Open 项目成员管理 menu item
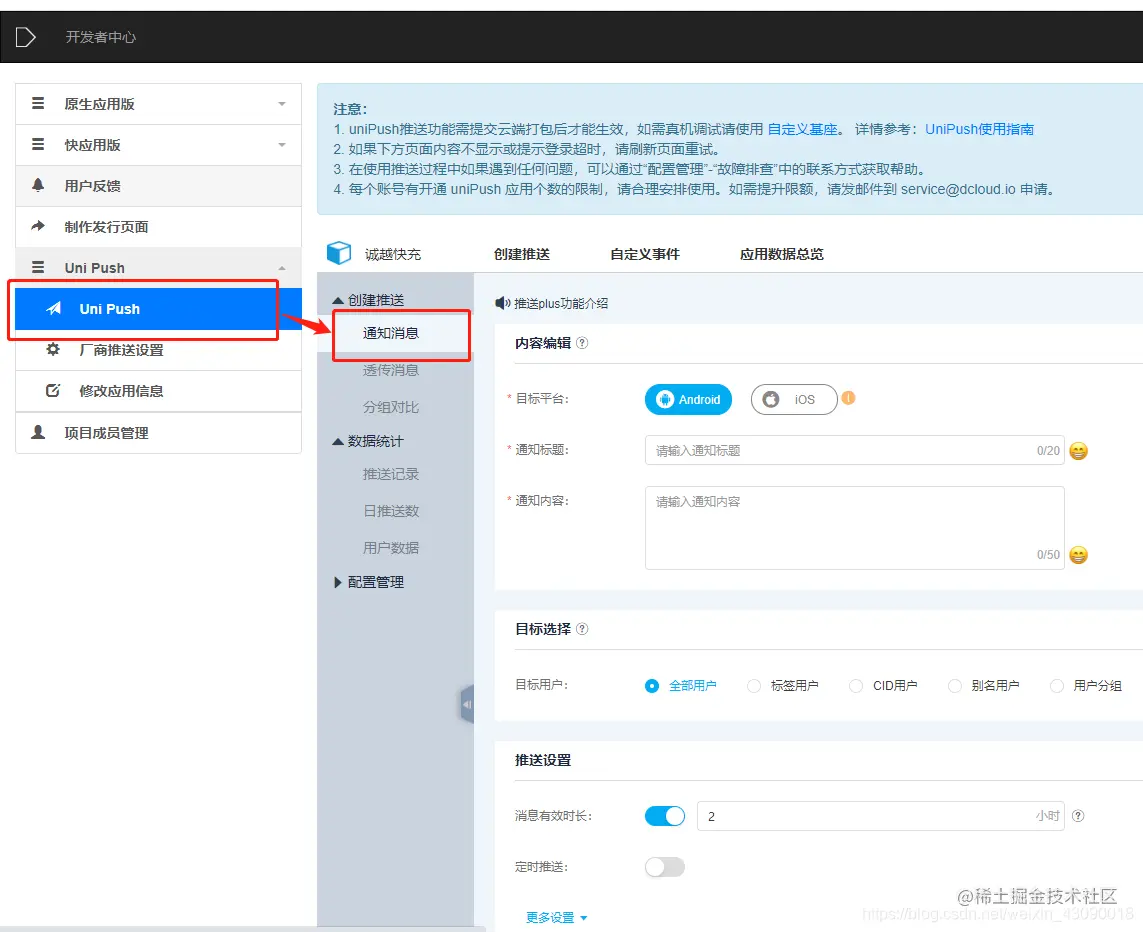Screen dimensions: 1143x932 158,433
